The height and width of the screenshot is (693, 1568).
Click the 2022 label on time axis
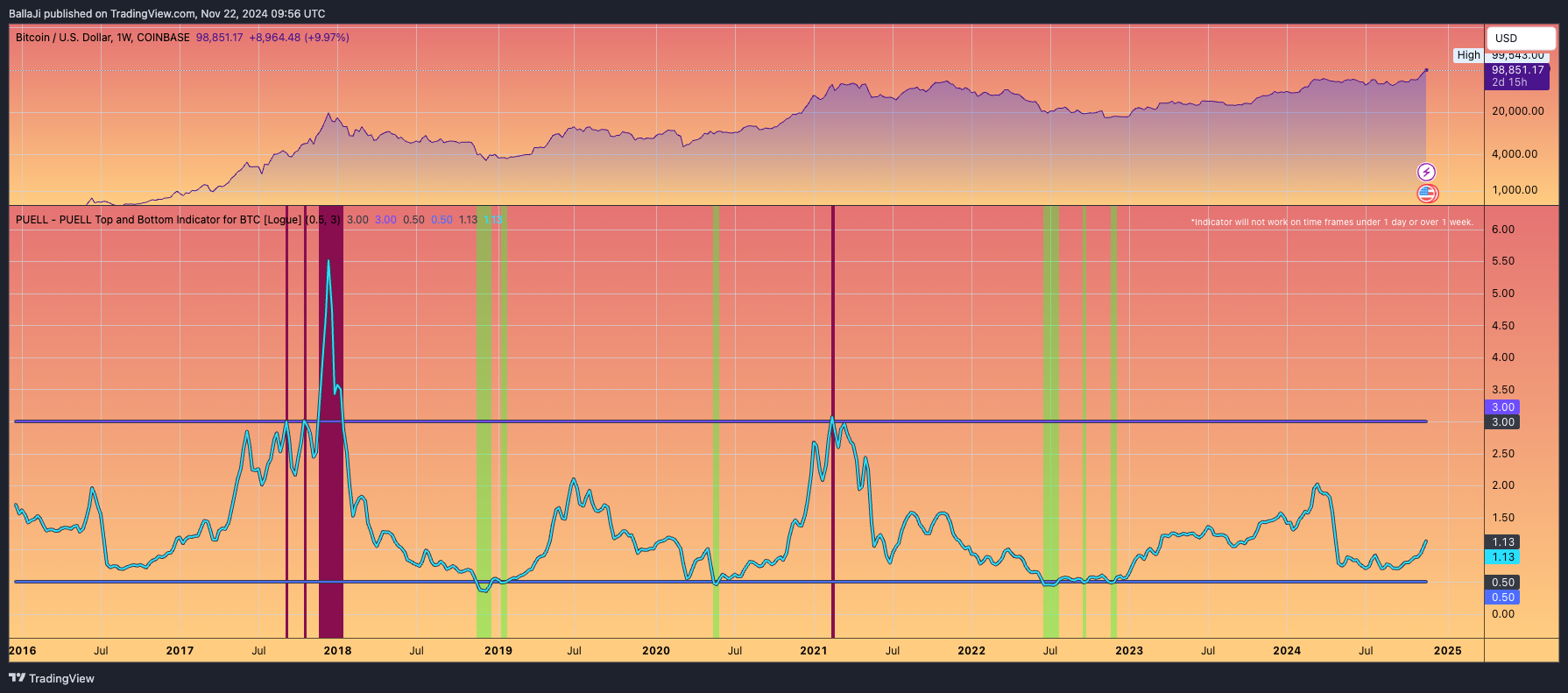coord(971,651)
